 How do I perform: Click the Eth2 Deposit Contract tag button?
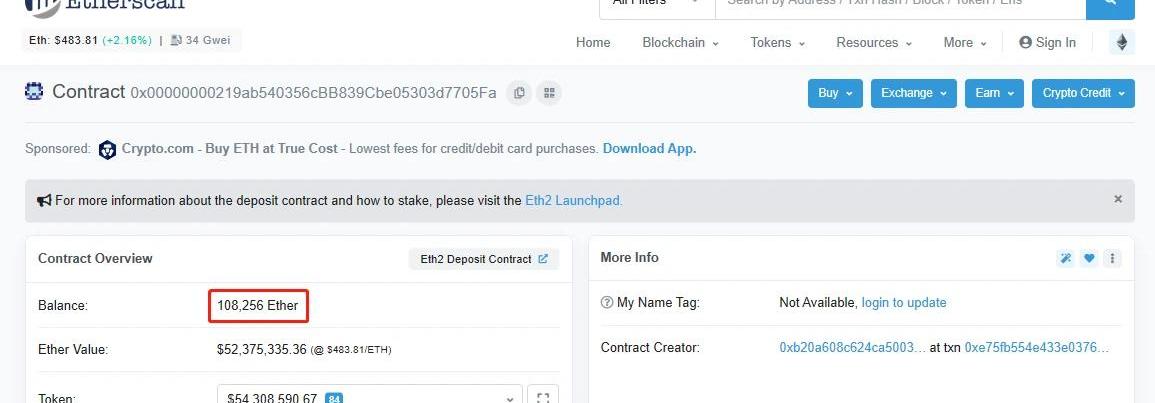484,259
